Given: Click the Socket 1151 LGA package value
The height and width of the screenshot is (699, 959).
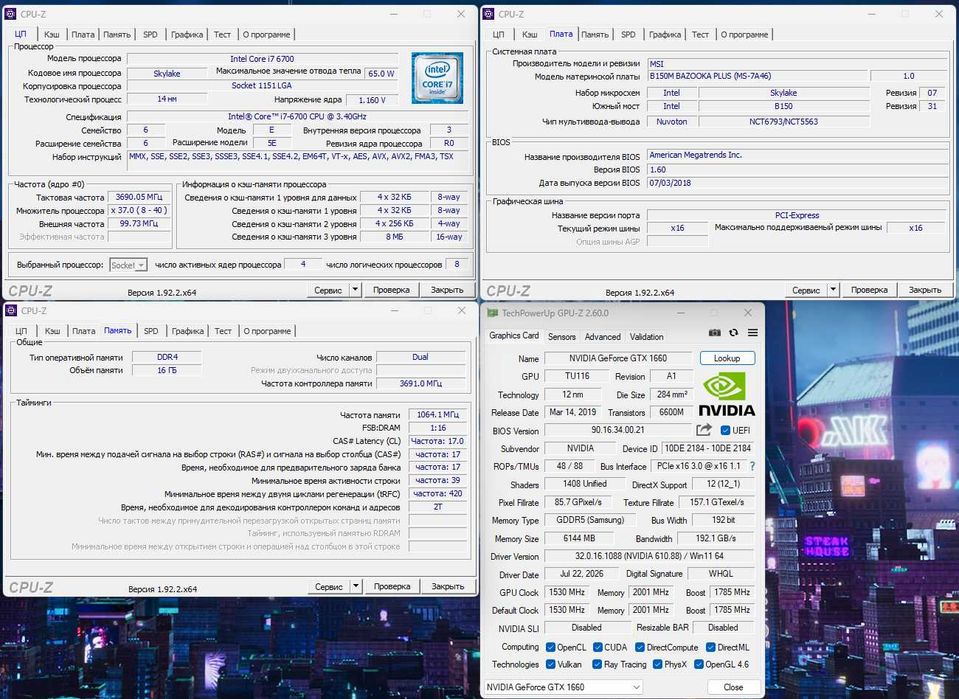Looking at the screenshot, I should tap(262, 86).
